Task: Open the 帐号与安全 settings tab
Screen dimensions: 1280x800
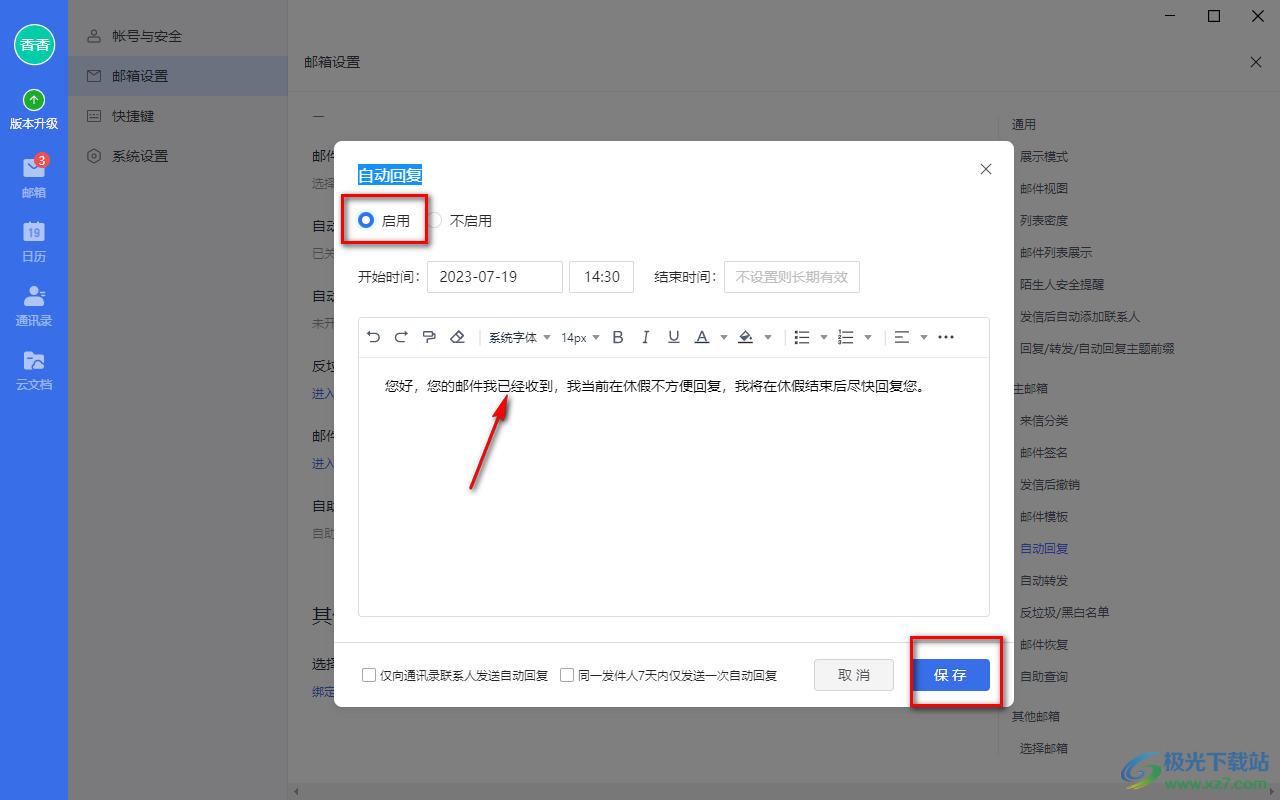Action: coord(178,36)
